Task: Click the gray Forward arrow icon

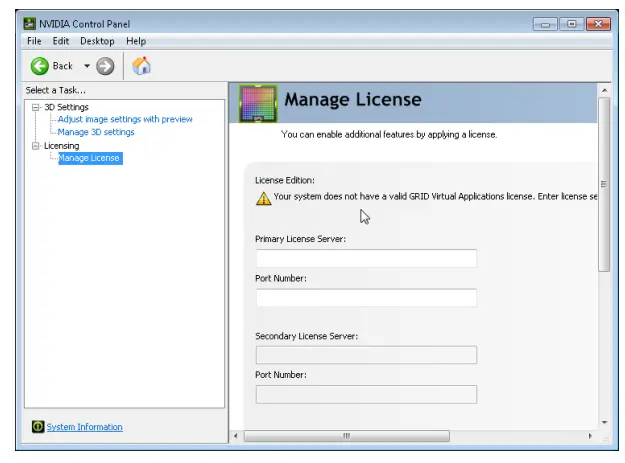Action: click(105, 66)
